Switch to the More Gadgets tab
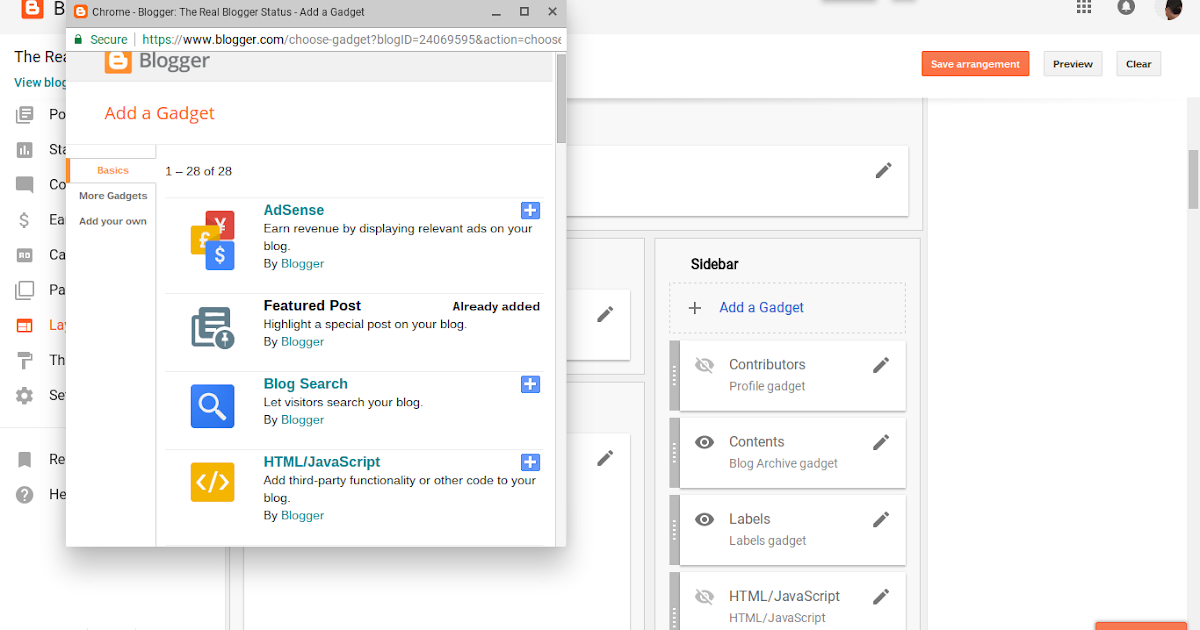Viewport: 1200px width, 630px height. click(x=112, y=195)
